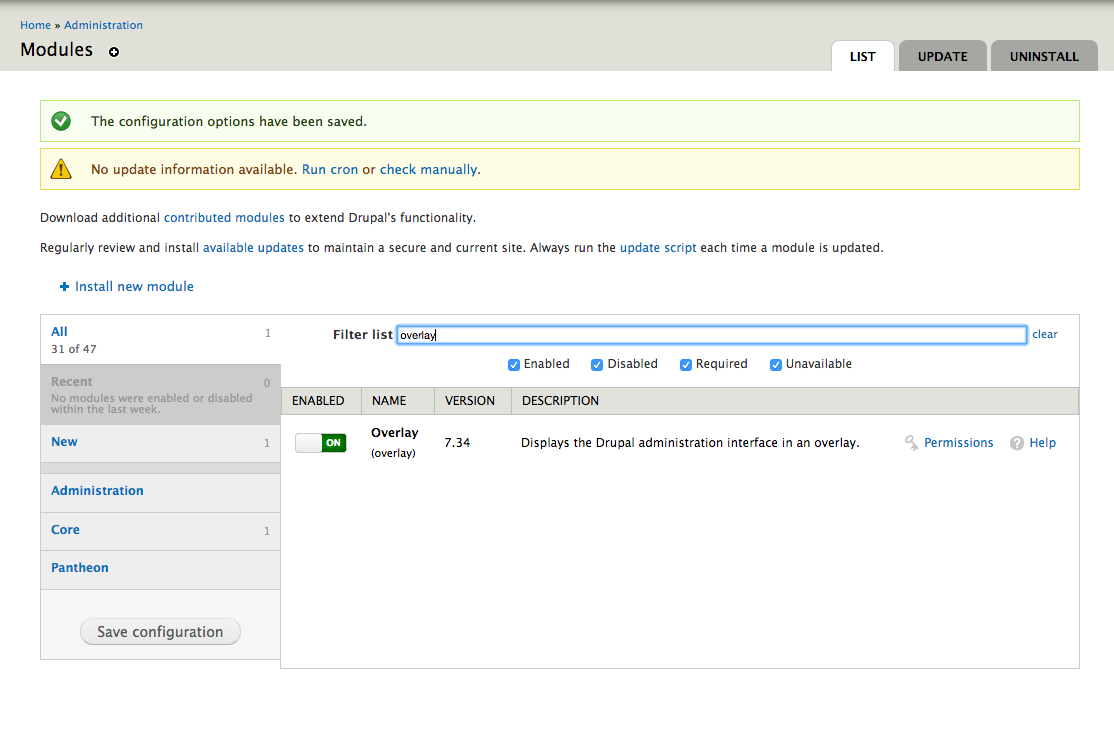Click the yellow warning triangle icon
The image size is (1114, 754).
tap(61, 169)
